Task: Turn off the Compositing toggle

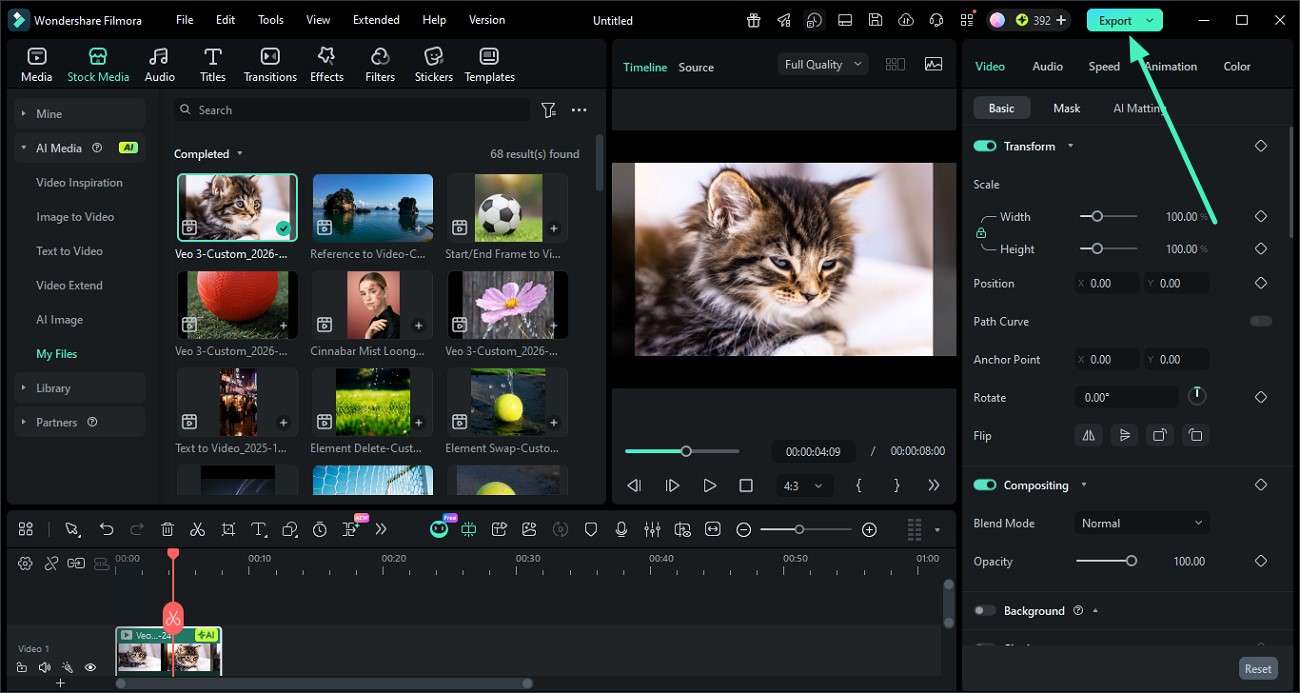Action: click(985, 485)
